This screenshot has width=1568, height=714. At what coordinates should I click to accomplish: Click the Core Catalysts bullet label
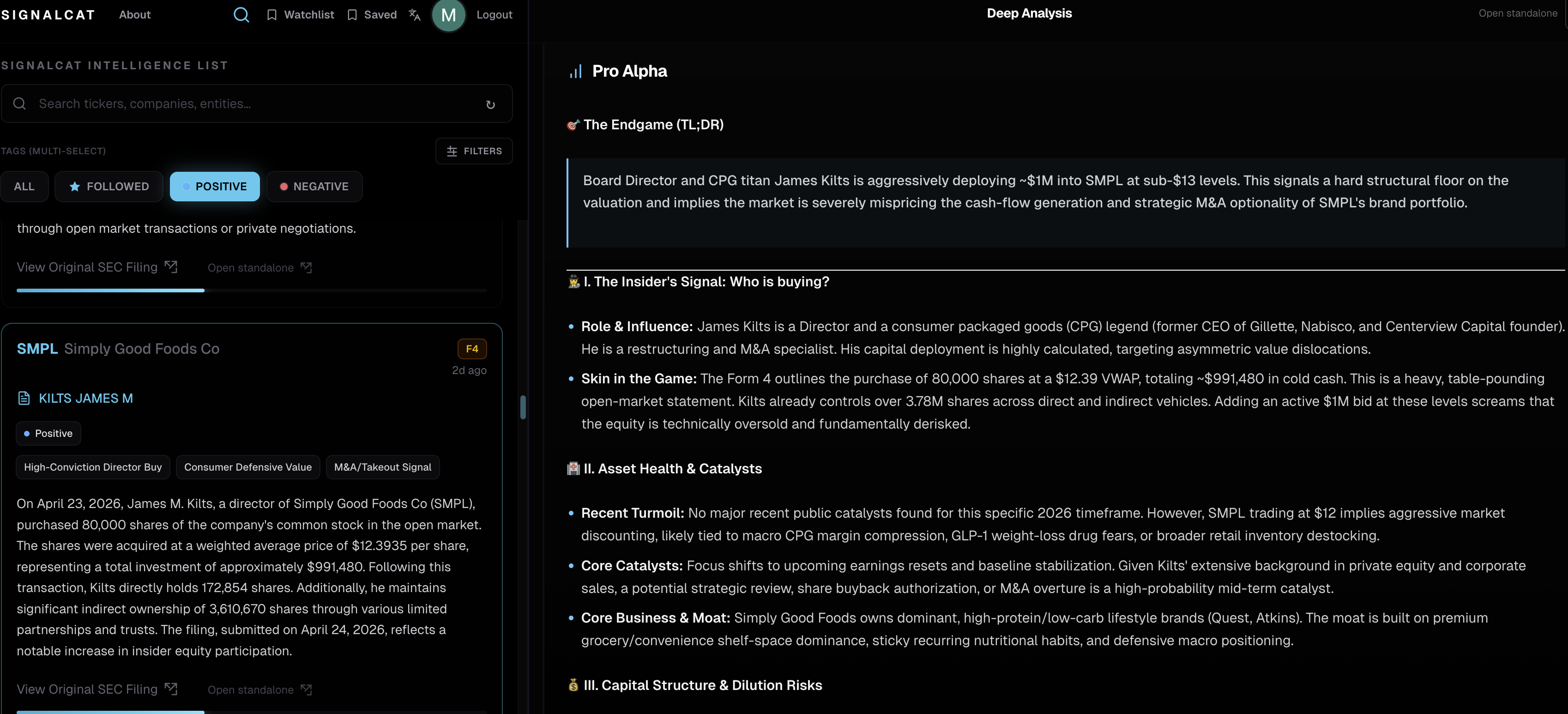point(632,565)
